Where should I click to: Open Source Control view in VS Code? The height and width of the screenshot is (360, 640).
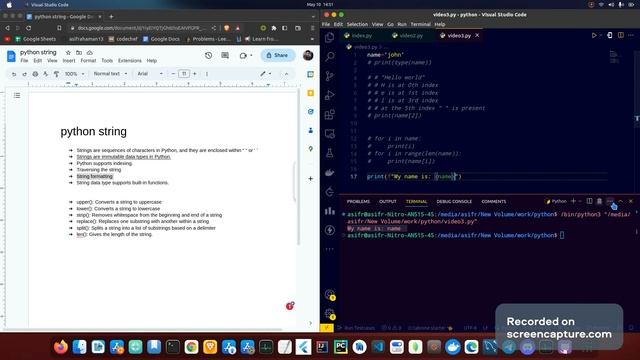(329, 76)
